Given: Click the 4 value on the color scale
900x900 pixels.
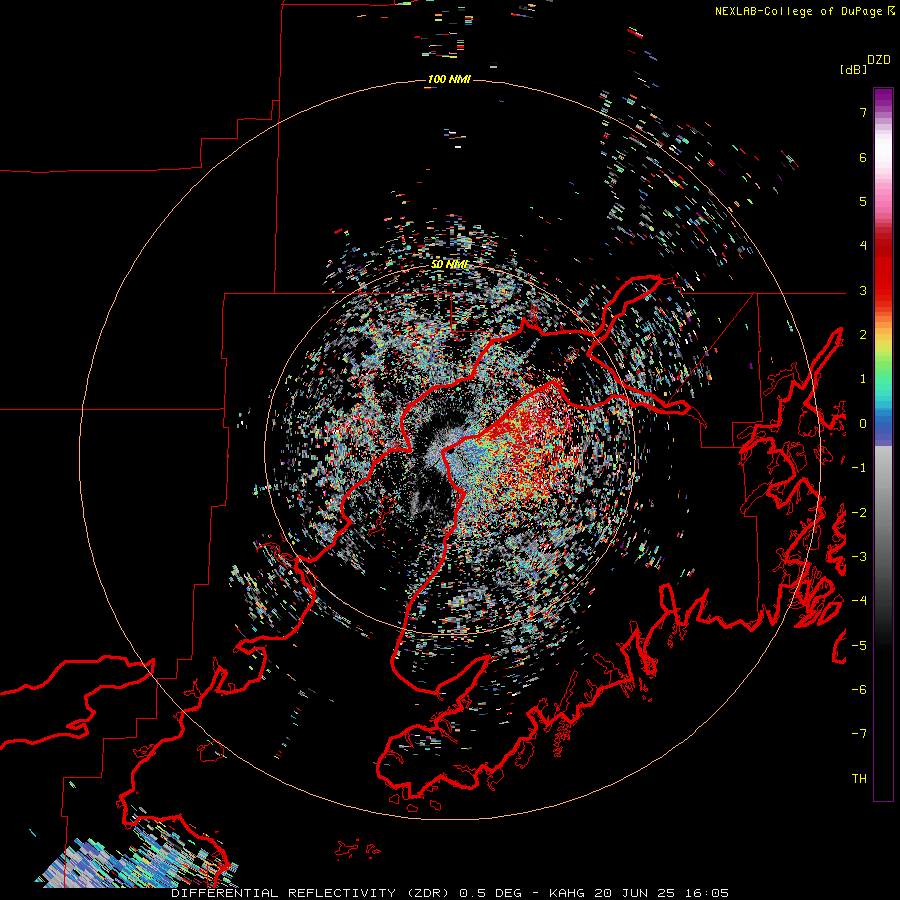Looking at the screenshot, I should point(863,246).
